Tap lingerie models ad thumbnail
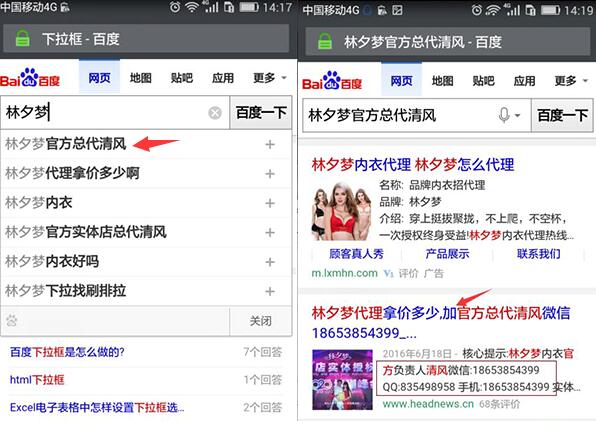Image resolution: width=596 pixels, height=421 pixels. pos(342,211)
